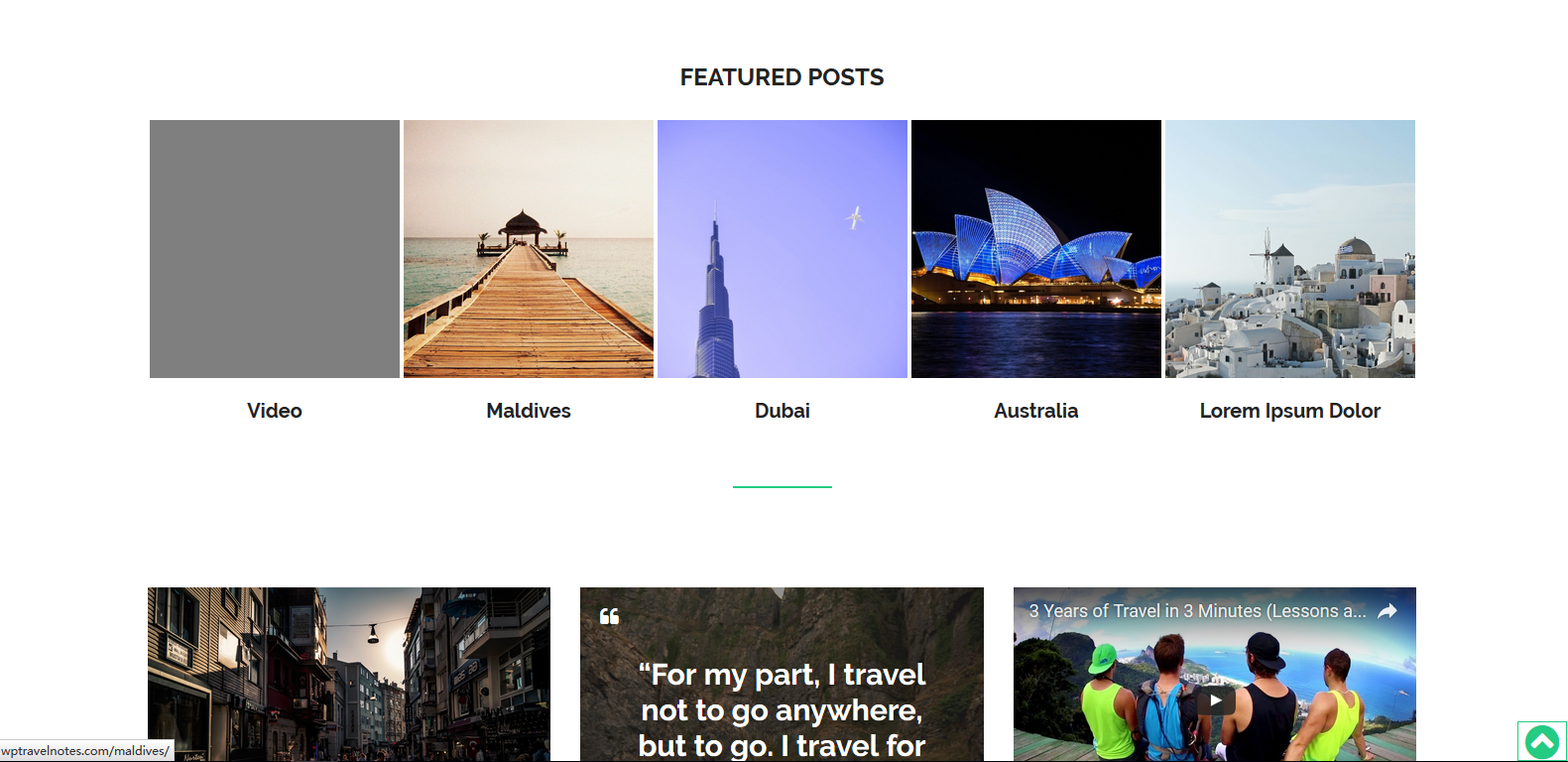Click the airplane in the Dubai image
This screenshot has width=1568, height=762.
coord(854,216)
